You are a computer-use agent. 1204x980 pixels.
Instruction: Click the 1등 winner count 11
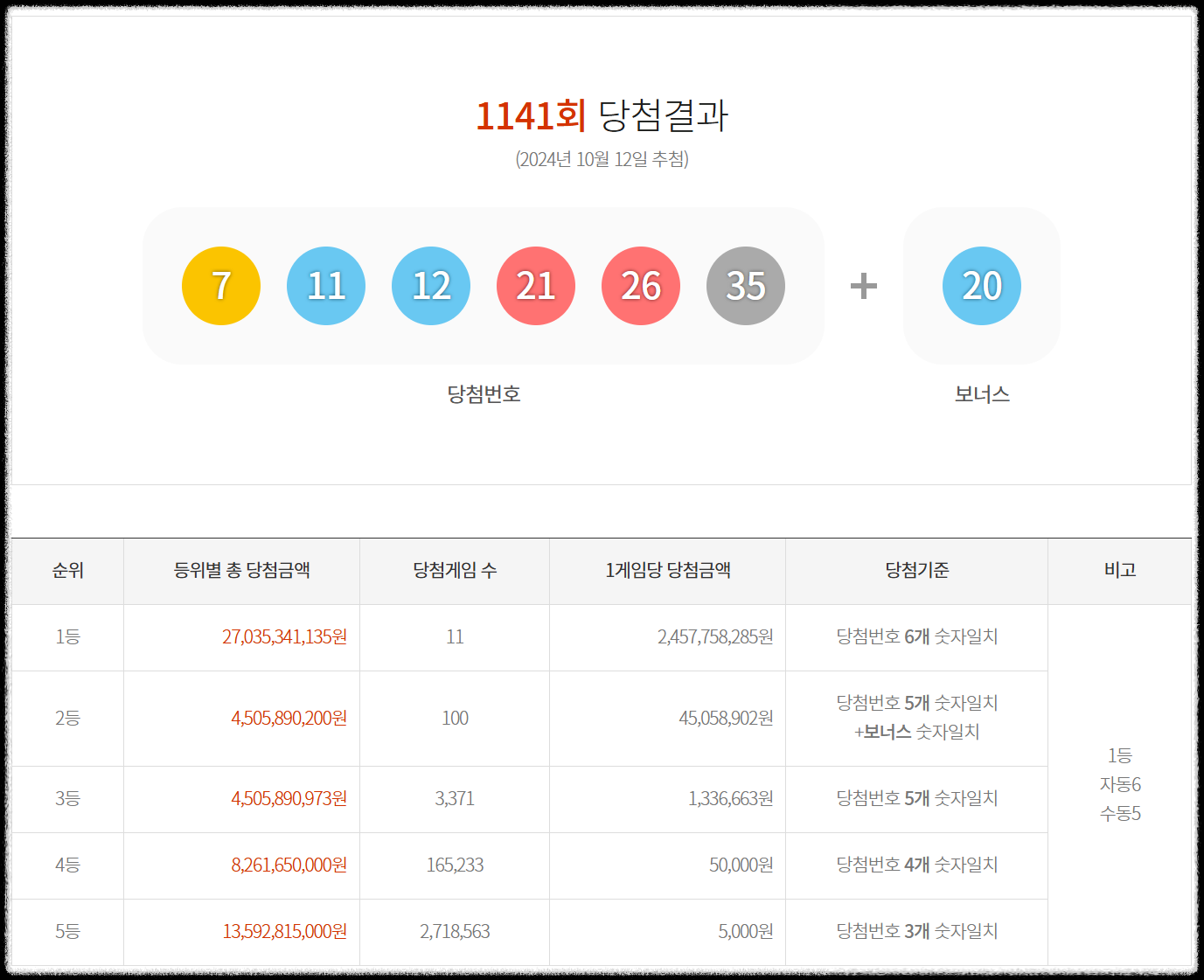[x=455, y=637]
